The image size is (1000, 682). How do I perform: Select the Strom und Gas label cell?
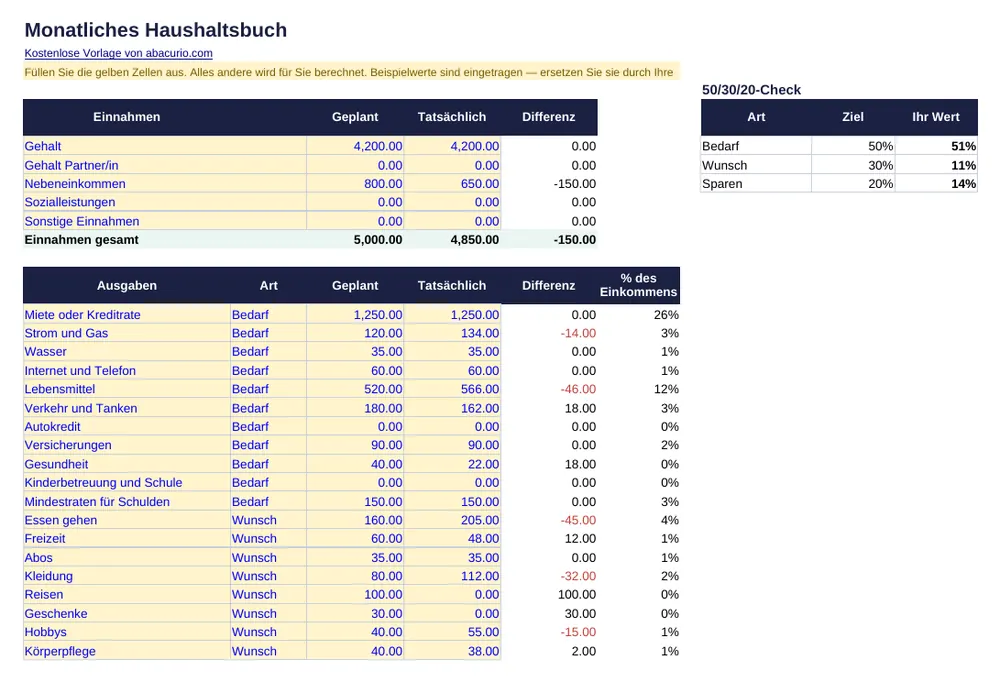tap(126, 333)
